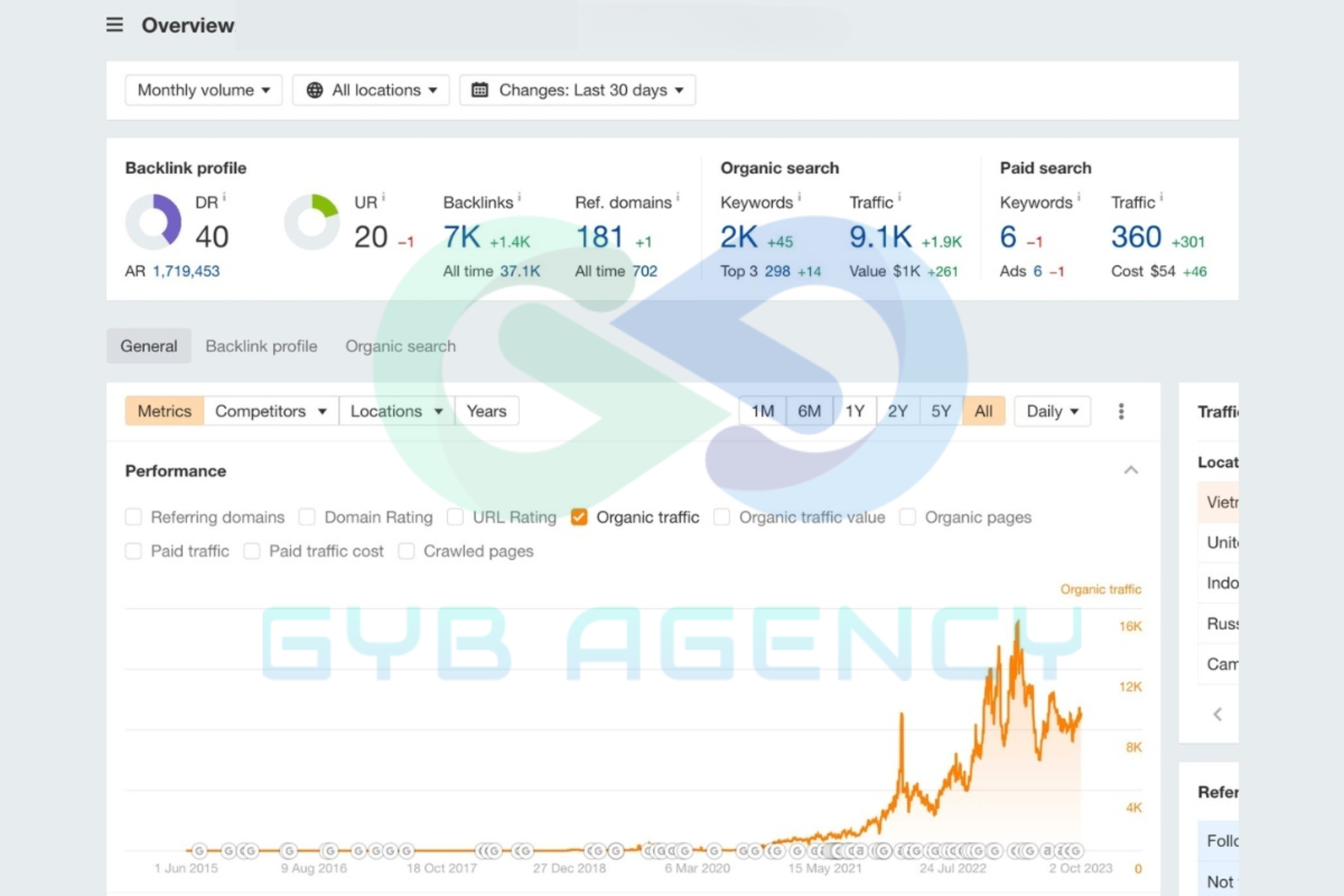This screenshot has width=1344, height=896.
Task: Click the All time 37.1K backlinks link
Action: click(520, 271)
